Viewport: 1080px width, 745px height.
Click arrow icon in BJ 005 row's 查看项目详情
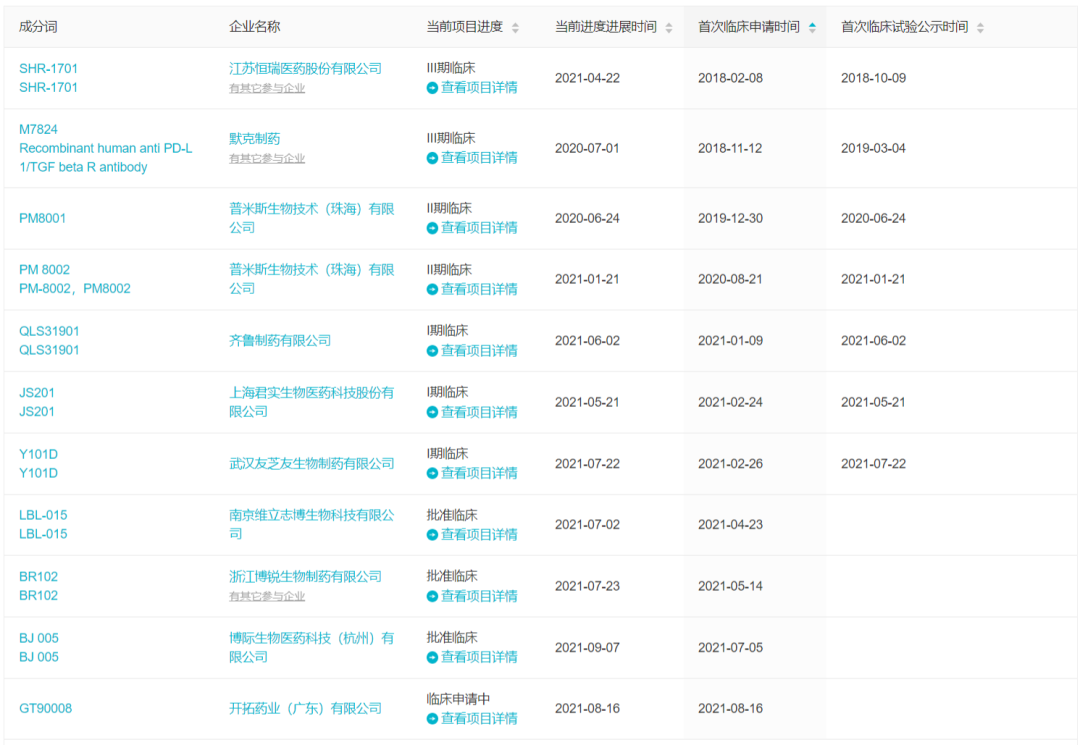pyautogui.click(x=433, y=658)
